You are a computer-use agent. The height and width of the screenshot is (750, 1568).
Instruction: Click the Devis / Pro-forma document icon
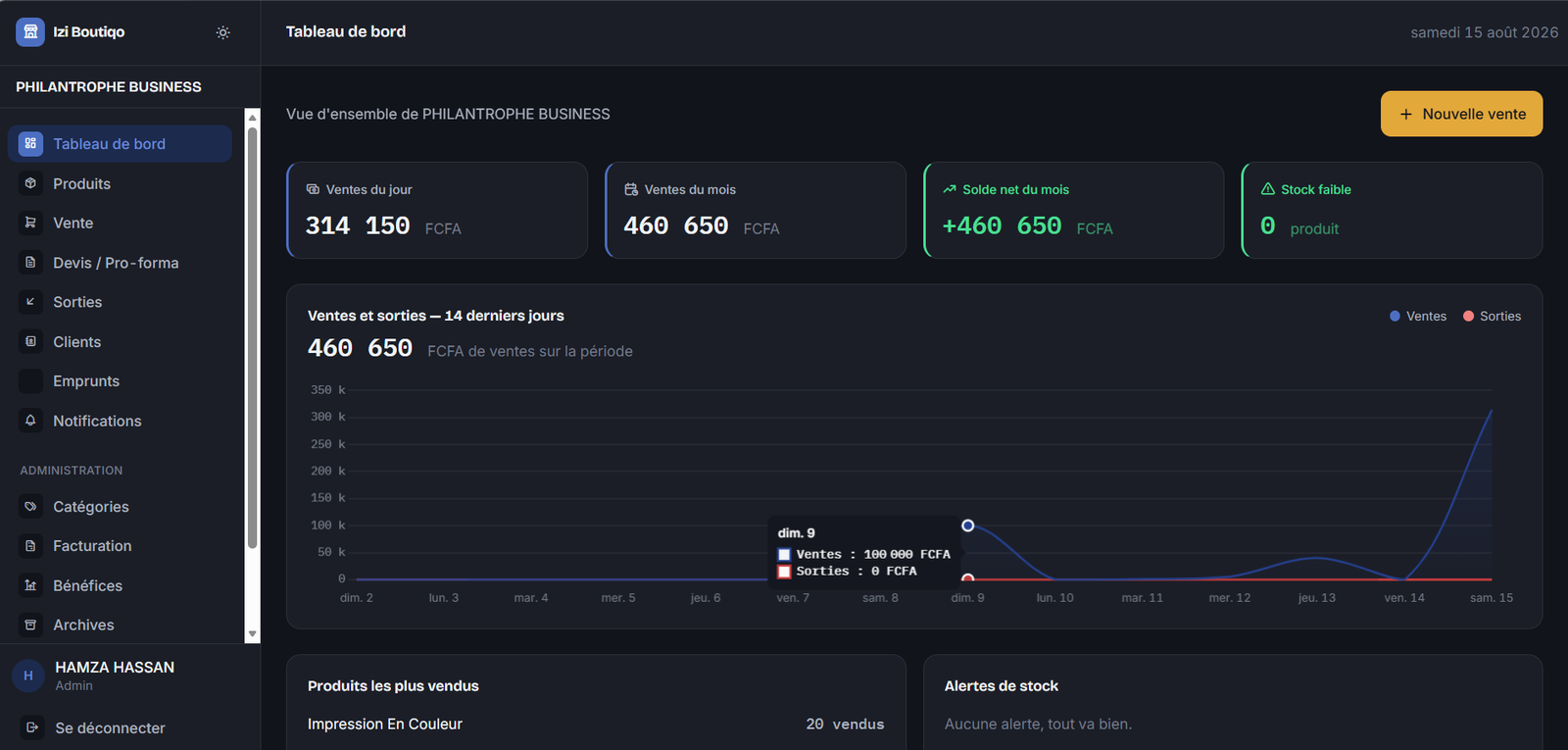30,263
